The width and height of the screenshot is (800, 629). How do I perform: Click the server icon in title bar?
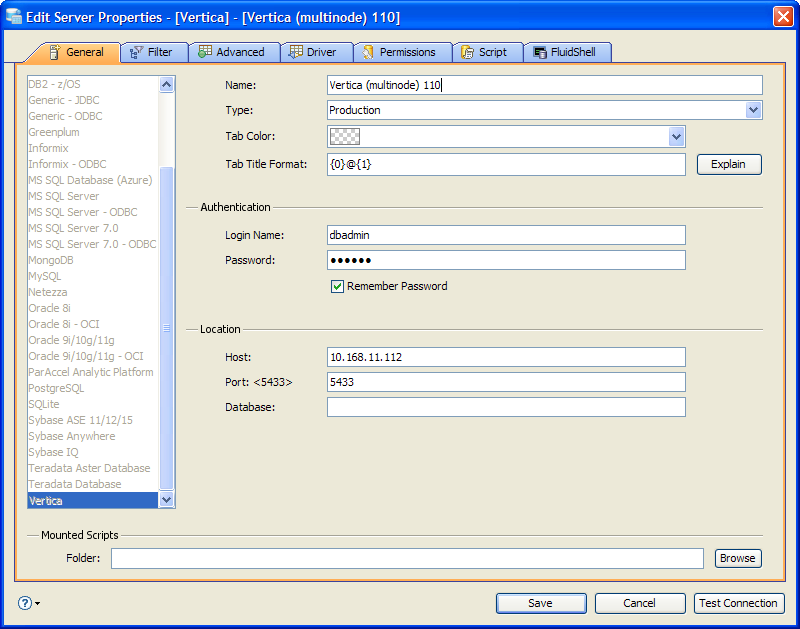pyautogui.click(x=14, y=17)
